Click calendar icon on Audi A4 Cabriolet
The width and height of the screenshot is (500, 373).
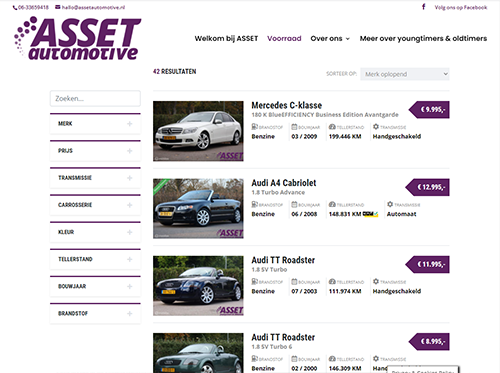tap(294, 204)
